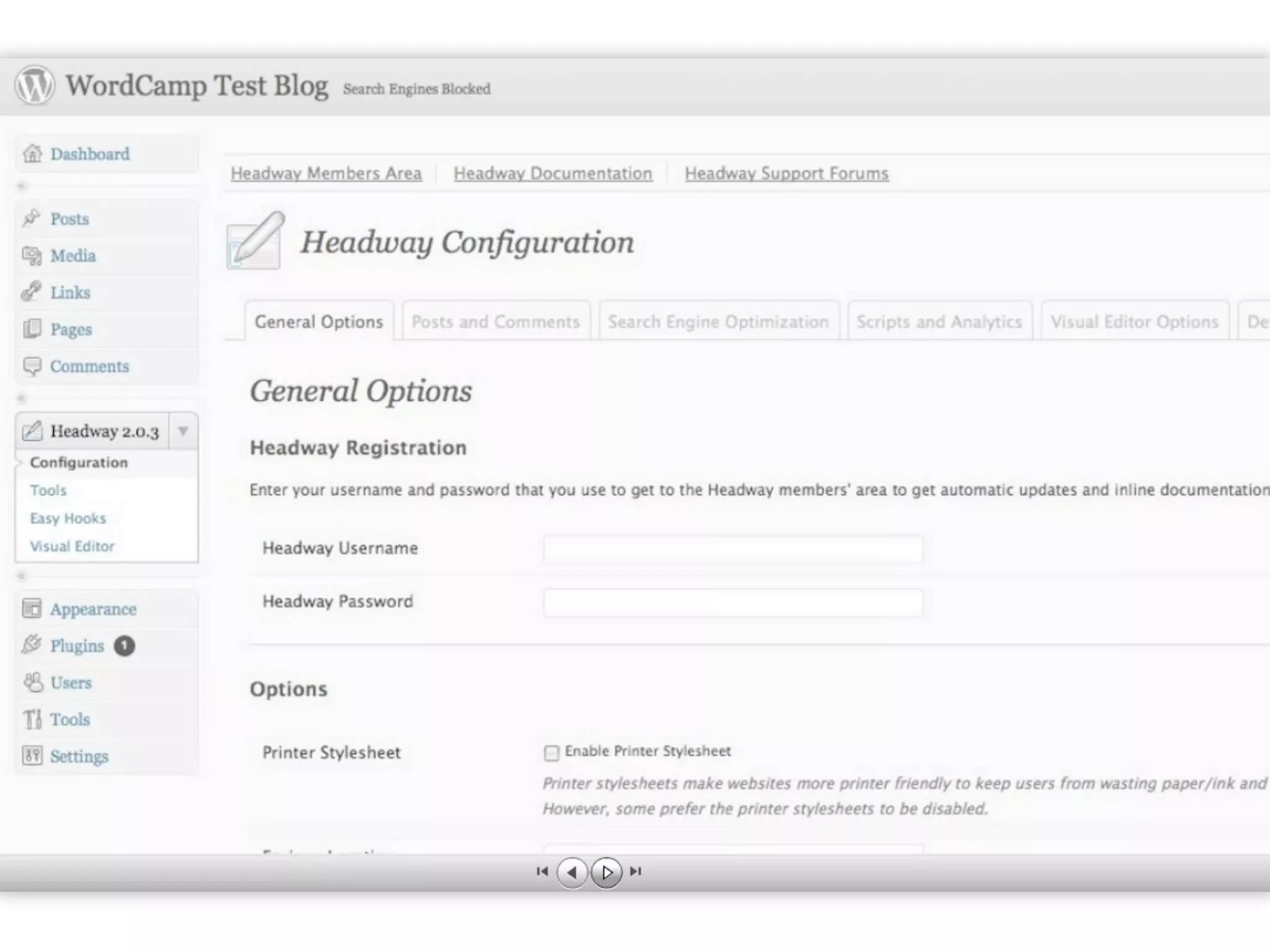Click the Headway Username input field
Screen dimensions: 1270x952
[x=732, y=549]
